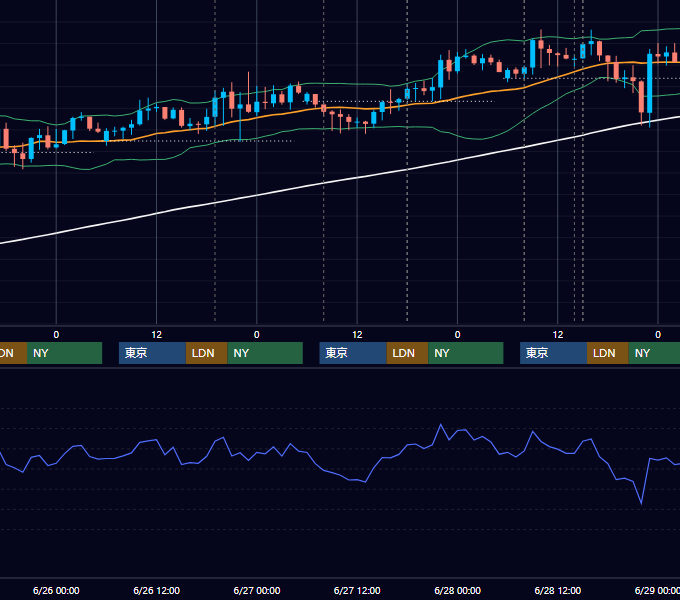The image size is (680, 600).
Task: Click the NY session block near 6/29 00:00
Action: point(654,353)
